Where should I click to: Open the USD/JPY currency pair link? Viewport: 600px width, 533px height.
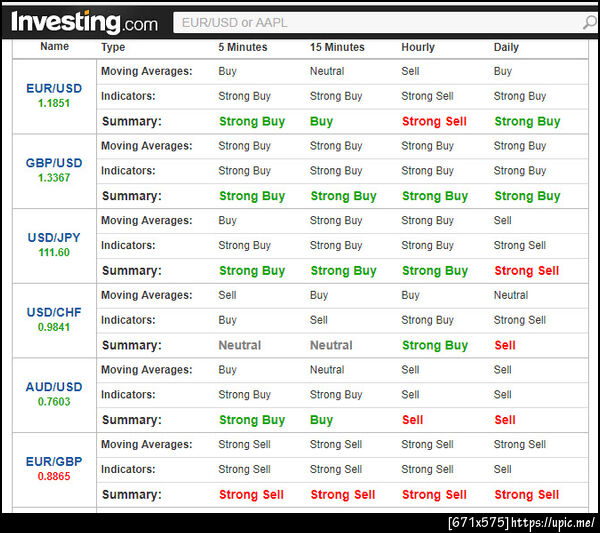(54, 238)
